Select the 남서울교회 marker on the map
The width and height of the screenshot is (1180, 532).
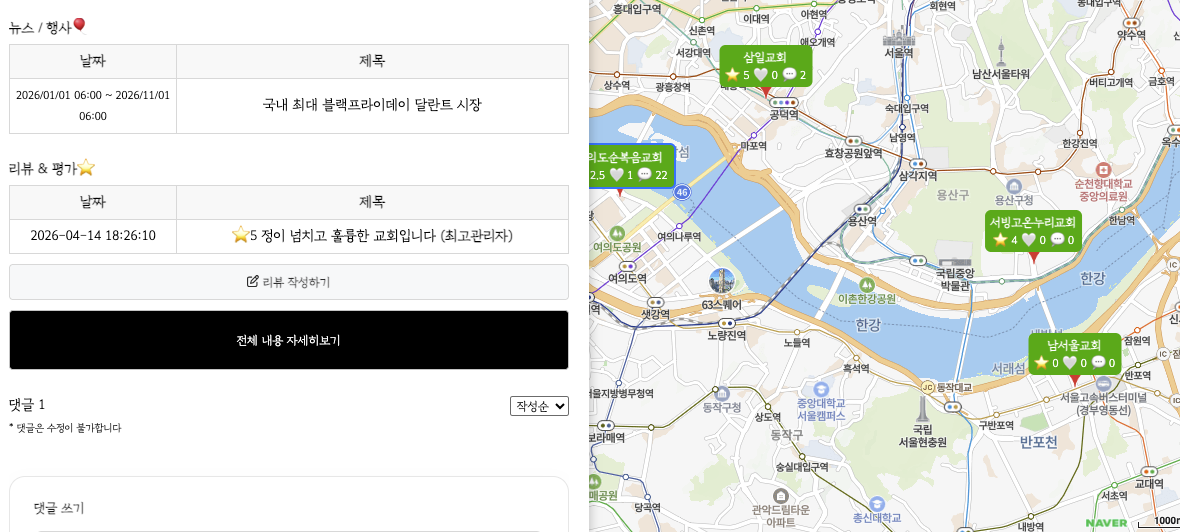1074,354
